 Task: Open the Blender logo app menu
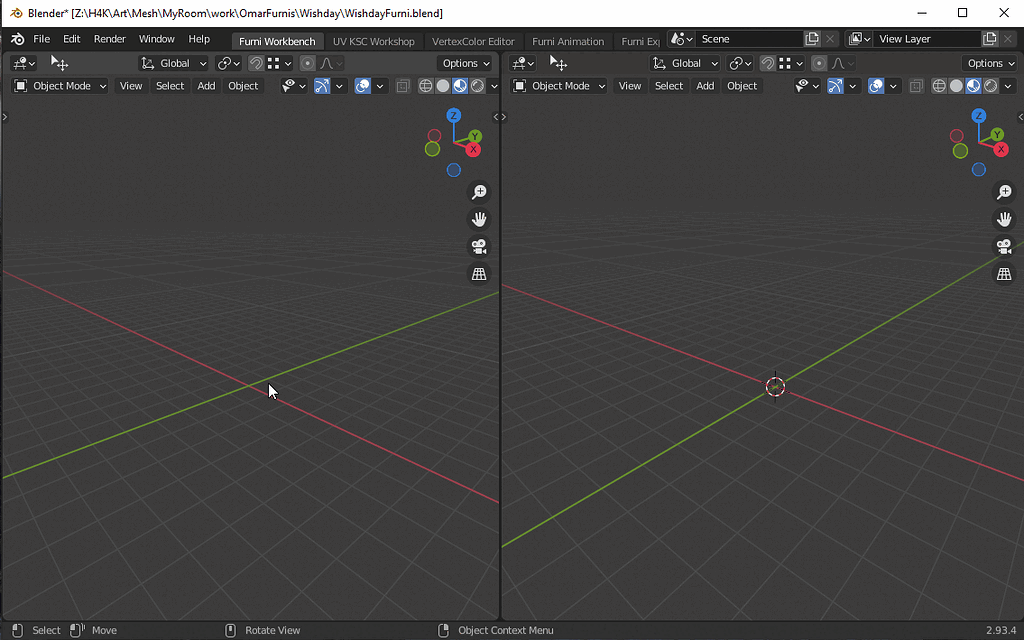click(x=18, y=39)
